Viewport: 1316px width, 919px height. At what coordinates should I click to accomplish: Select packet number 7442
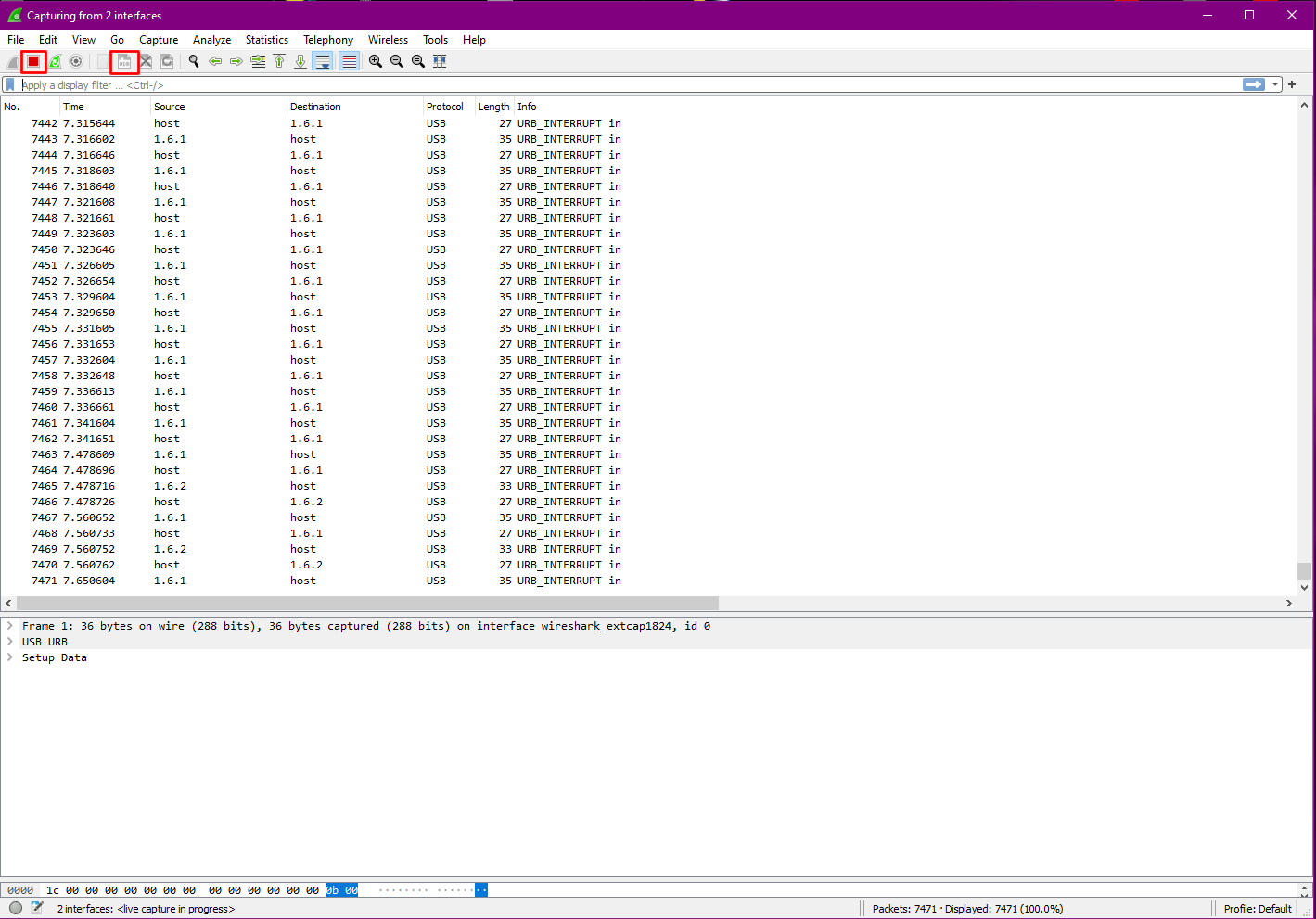point(648,123)
